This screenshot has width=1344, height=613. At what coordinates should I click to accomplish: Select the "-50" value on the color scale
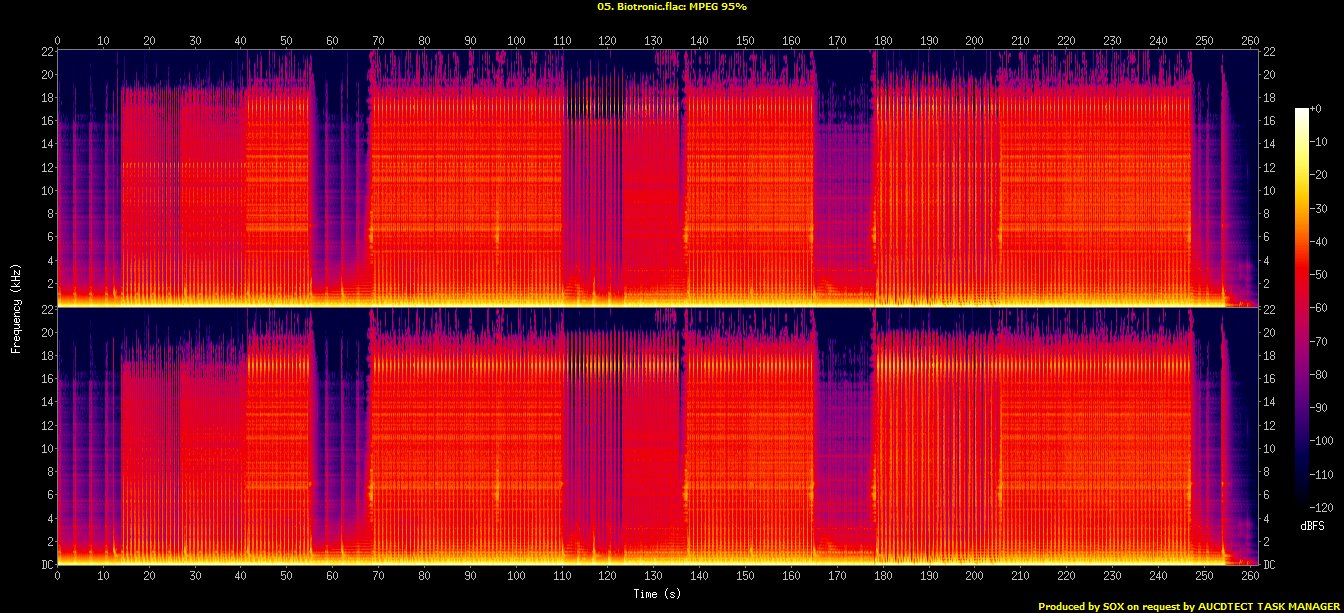click(x=1318, y=274)
